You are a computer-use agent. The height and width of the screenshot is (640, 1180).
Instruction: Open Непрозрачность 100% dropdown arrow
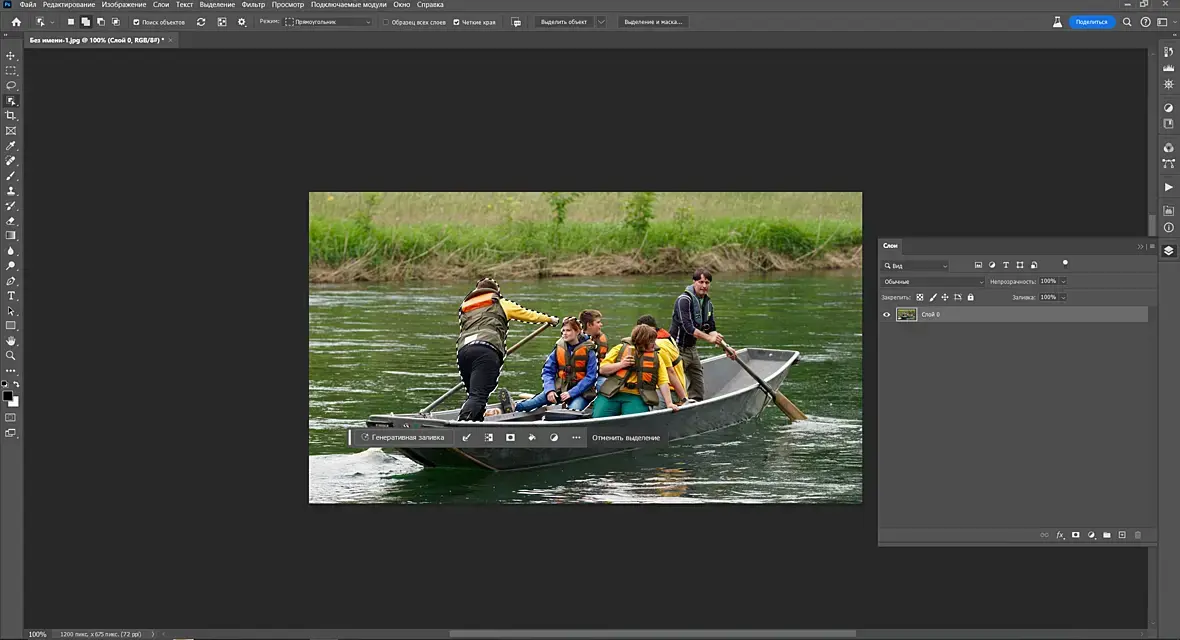pos(1063,282)
